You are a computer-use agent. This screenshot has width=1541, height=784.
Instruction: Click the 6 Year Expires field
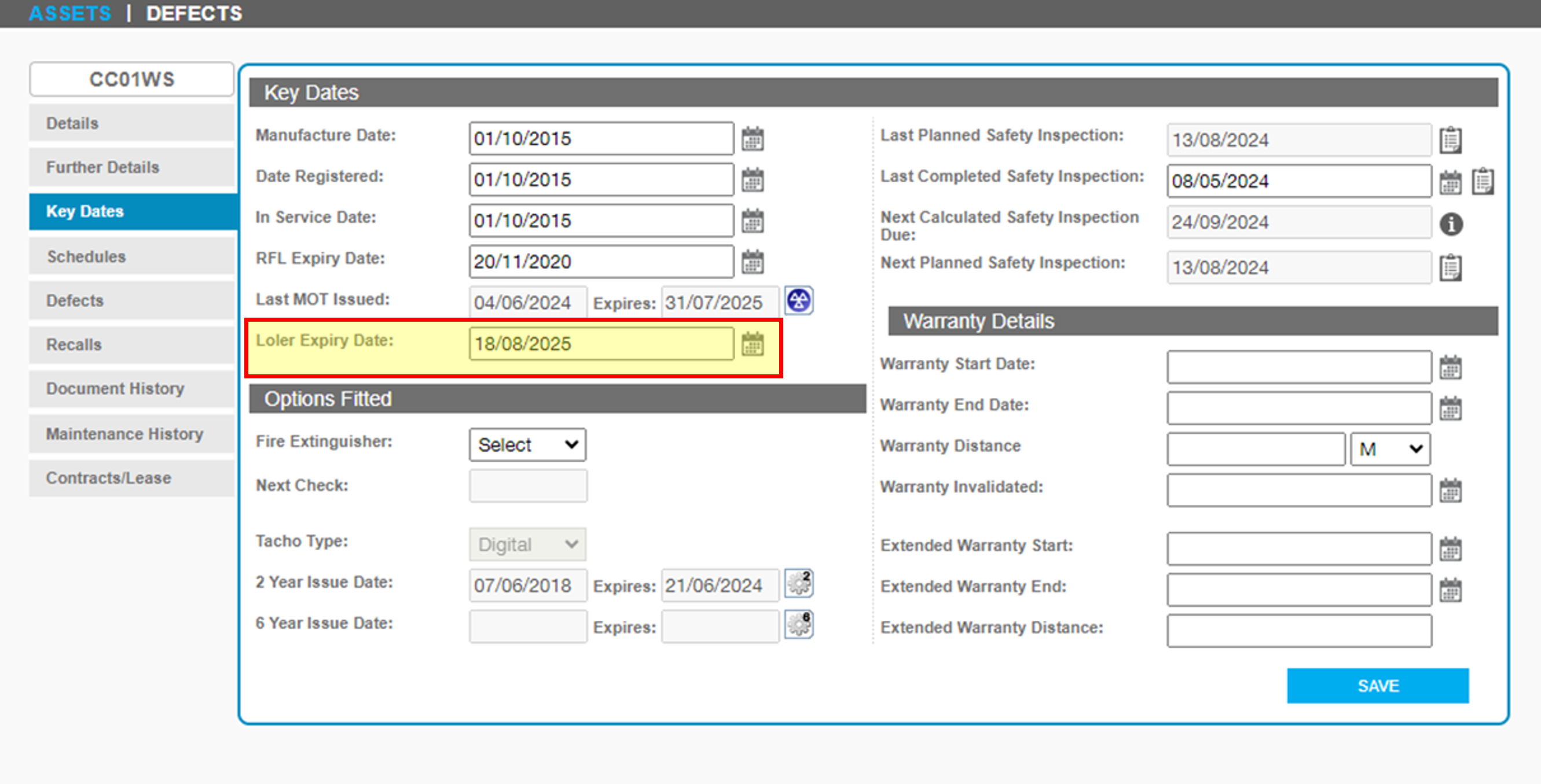point(720,627)
